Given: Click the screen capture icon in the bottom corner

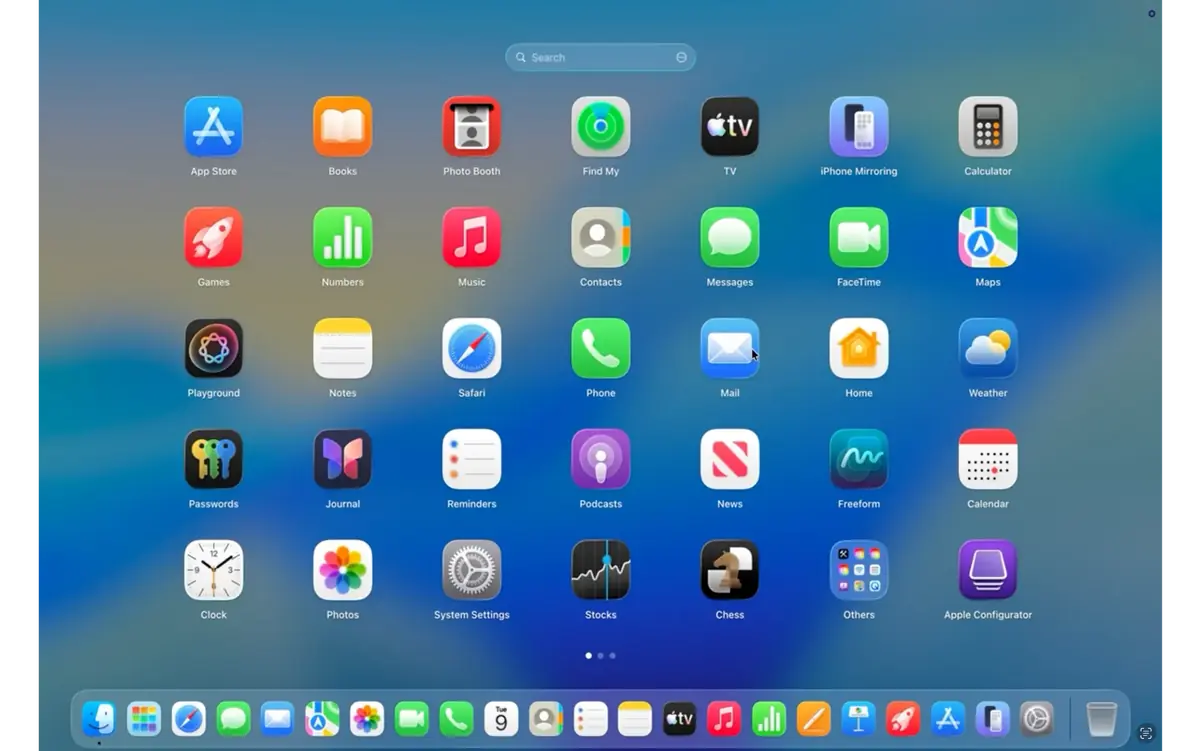Looking at the screenshot, I should pos(1146,733).
